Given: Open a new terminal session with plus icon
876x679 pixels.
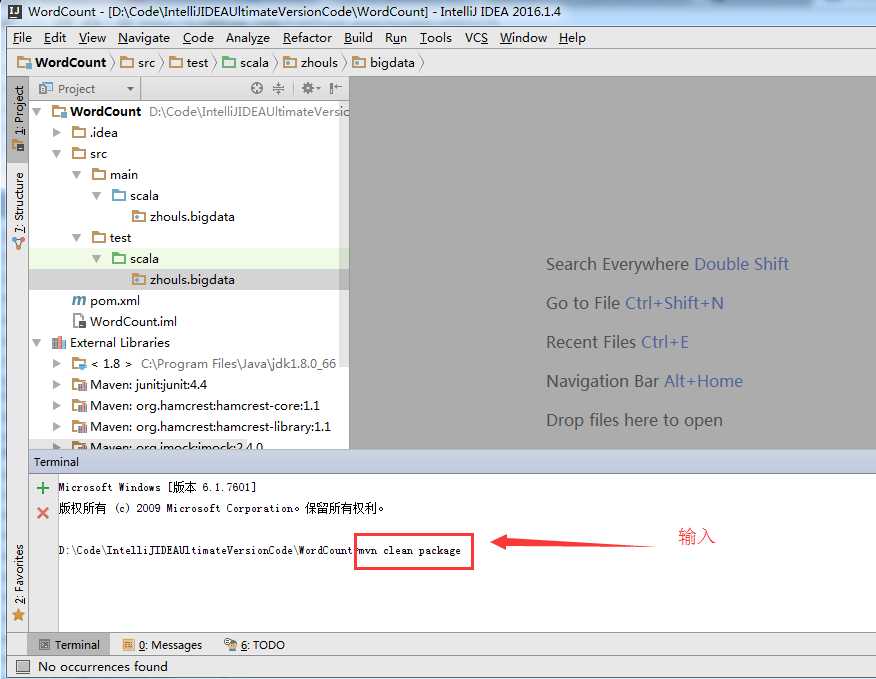Looking at the screenshot, I should (x=42, y=488).
